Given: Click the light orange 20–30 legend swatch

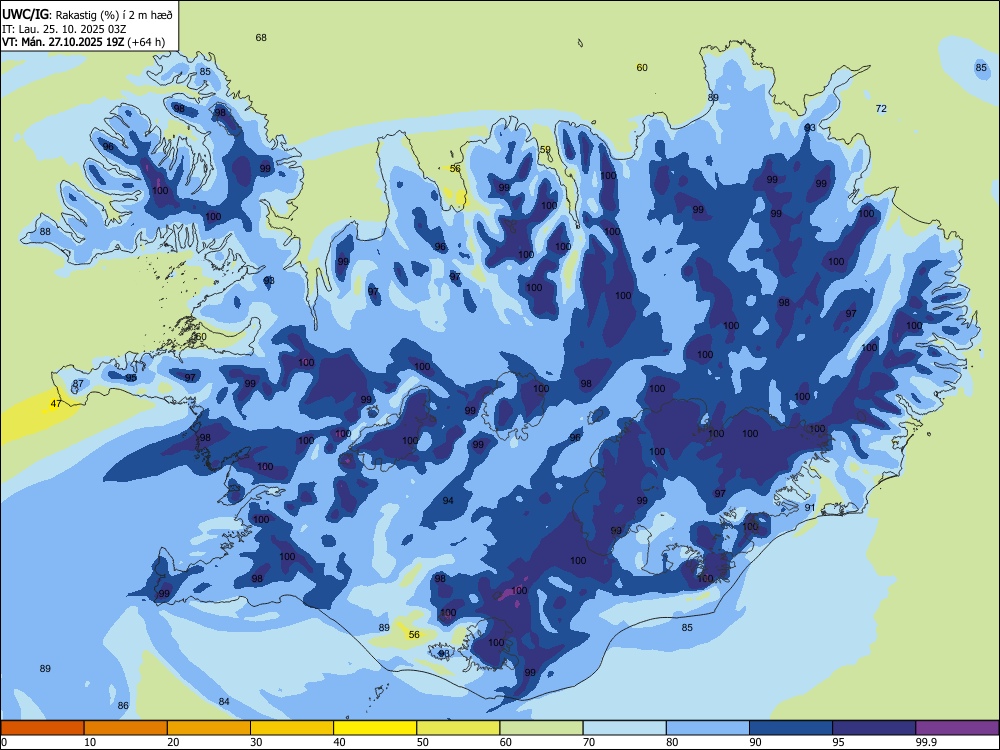Looking at the screenshot, I should (209, 728).
